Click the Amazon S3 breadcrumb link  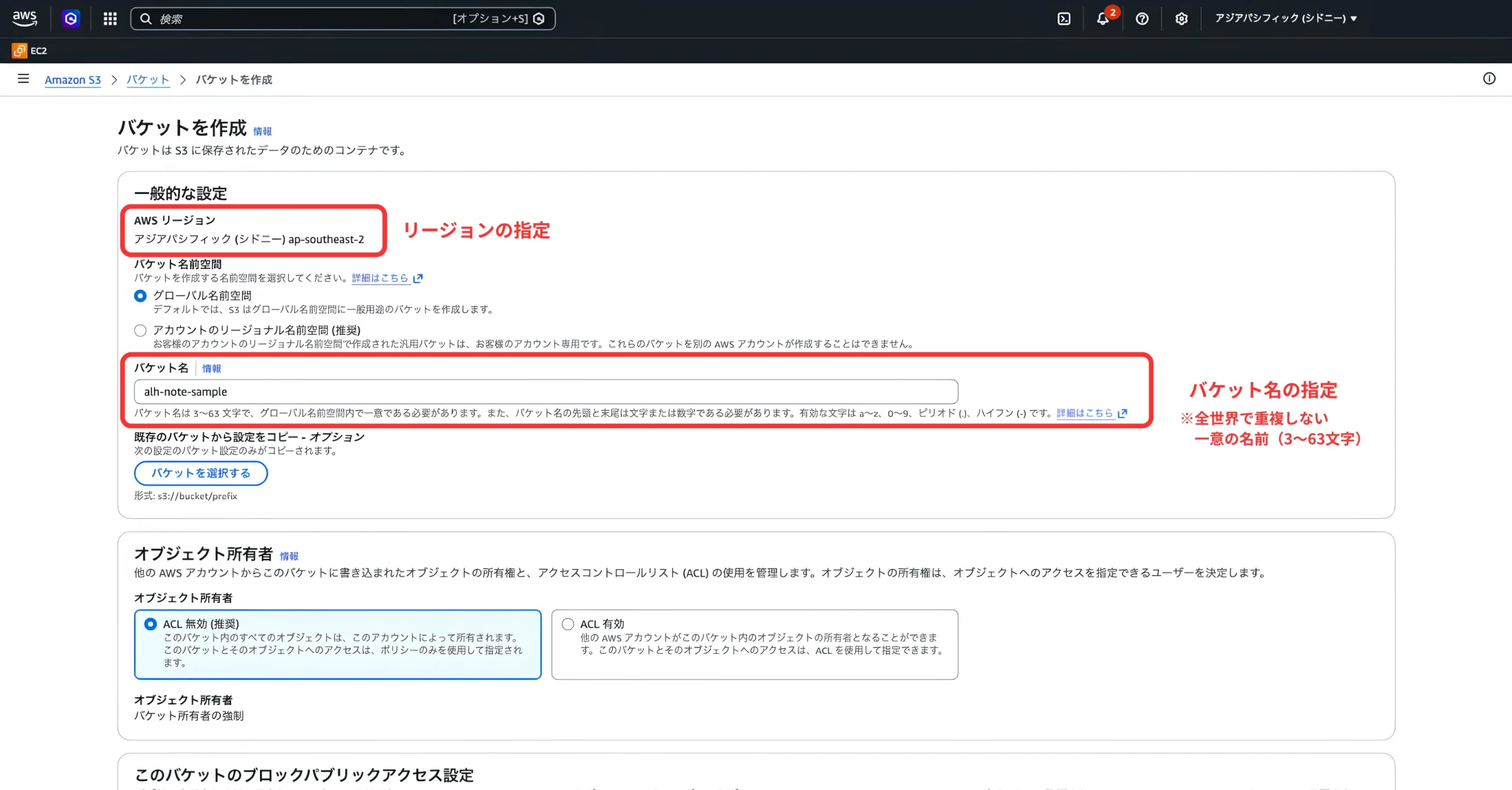tap(73, 80)
